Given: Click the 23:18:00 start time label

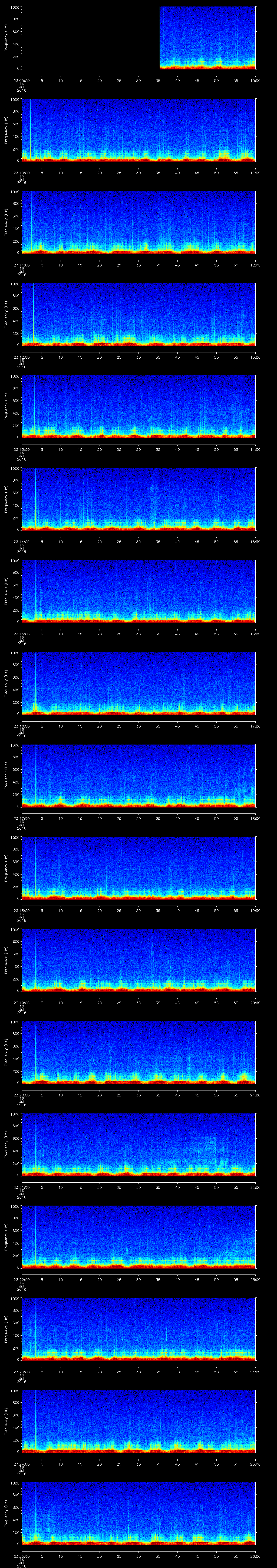Looking at the screenshot, I should 21,910.
